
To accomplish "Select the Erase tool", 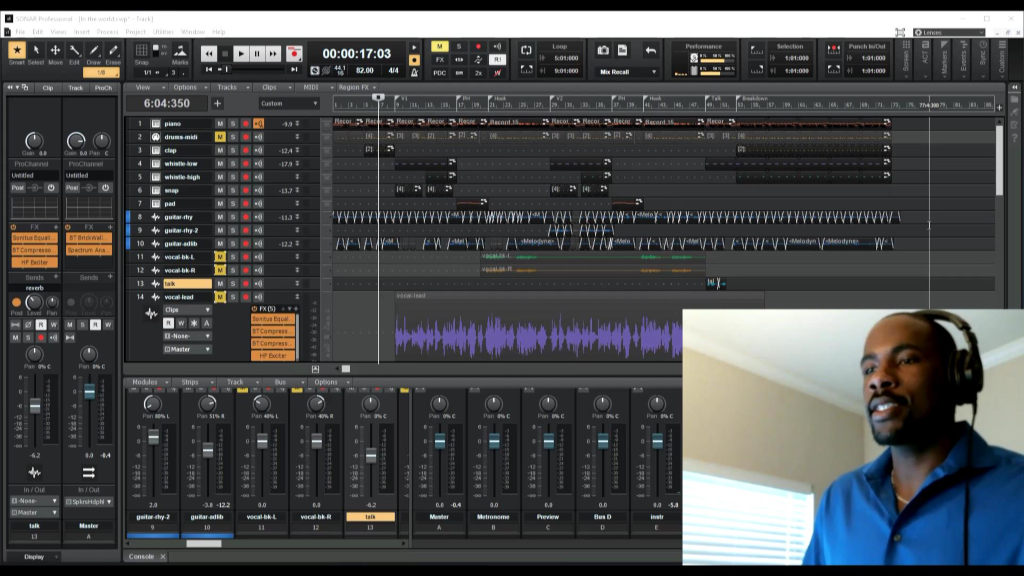I will tap(113, 52).
